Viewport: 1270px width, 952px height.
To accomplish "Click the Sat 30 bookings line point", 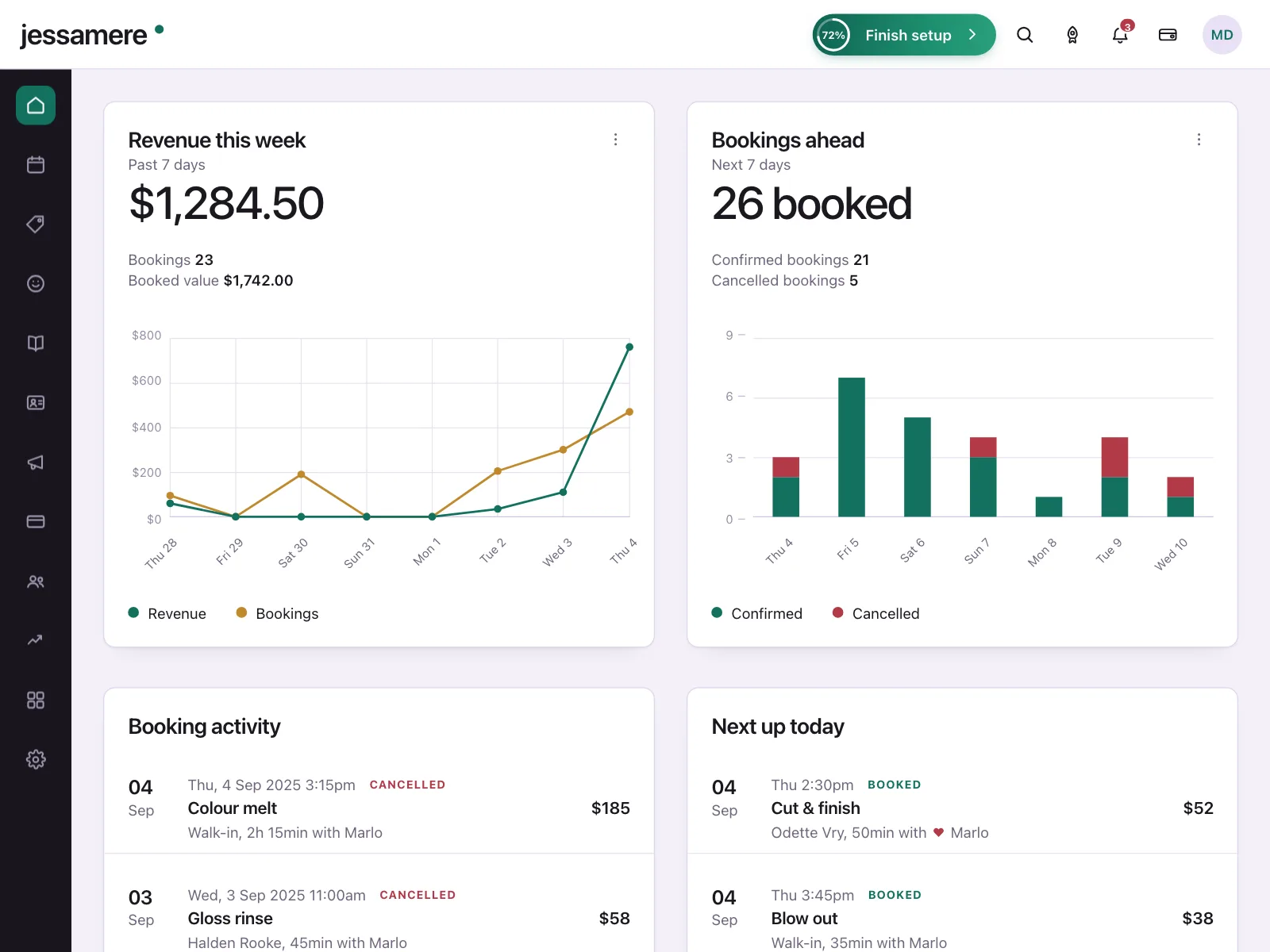I will [301, 474].
